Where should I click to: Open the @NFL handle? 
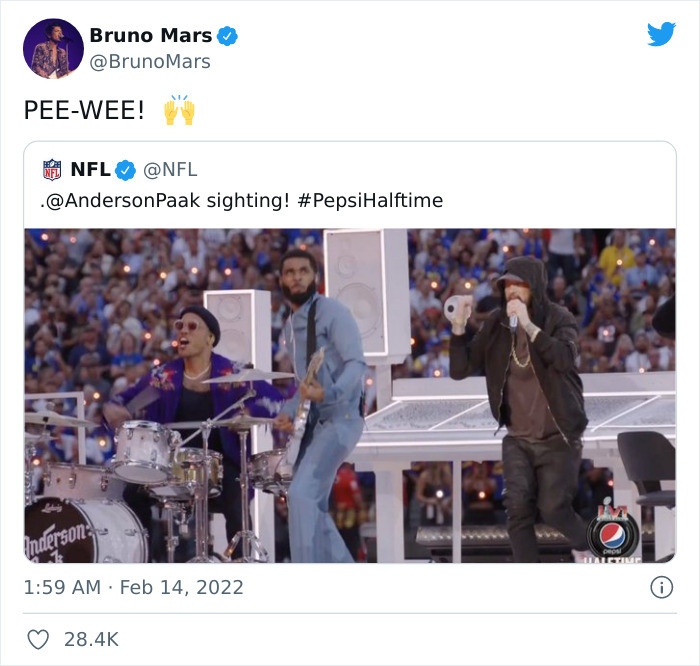[170, 169]
